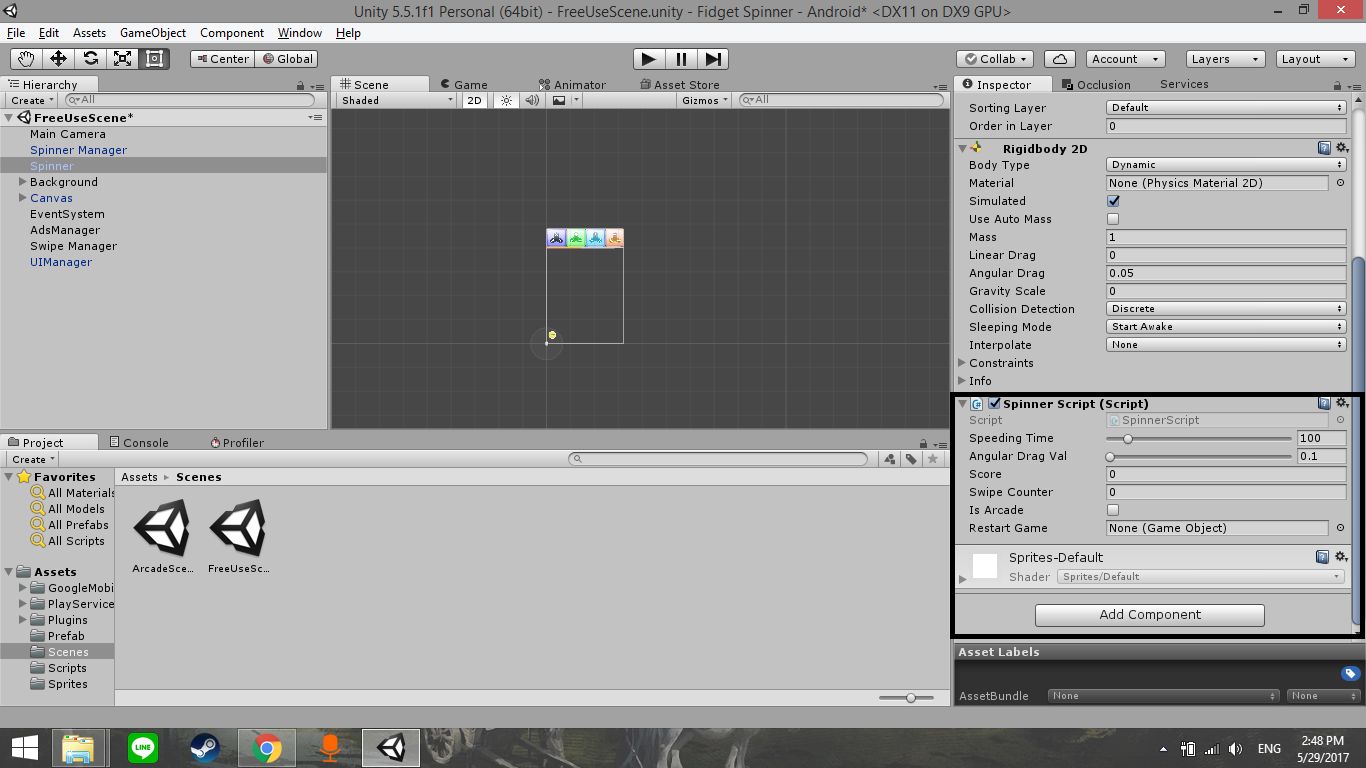Screen dimensions: 1366x768
Task: Open Rigidbody 2D gear settings menu
Action: click(1342, 148)
